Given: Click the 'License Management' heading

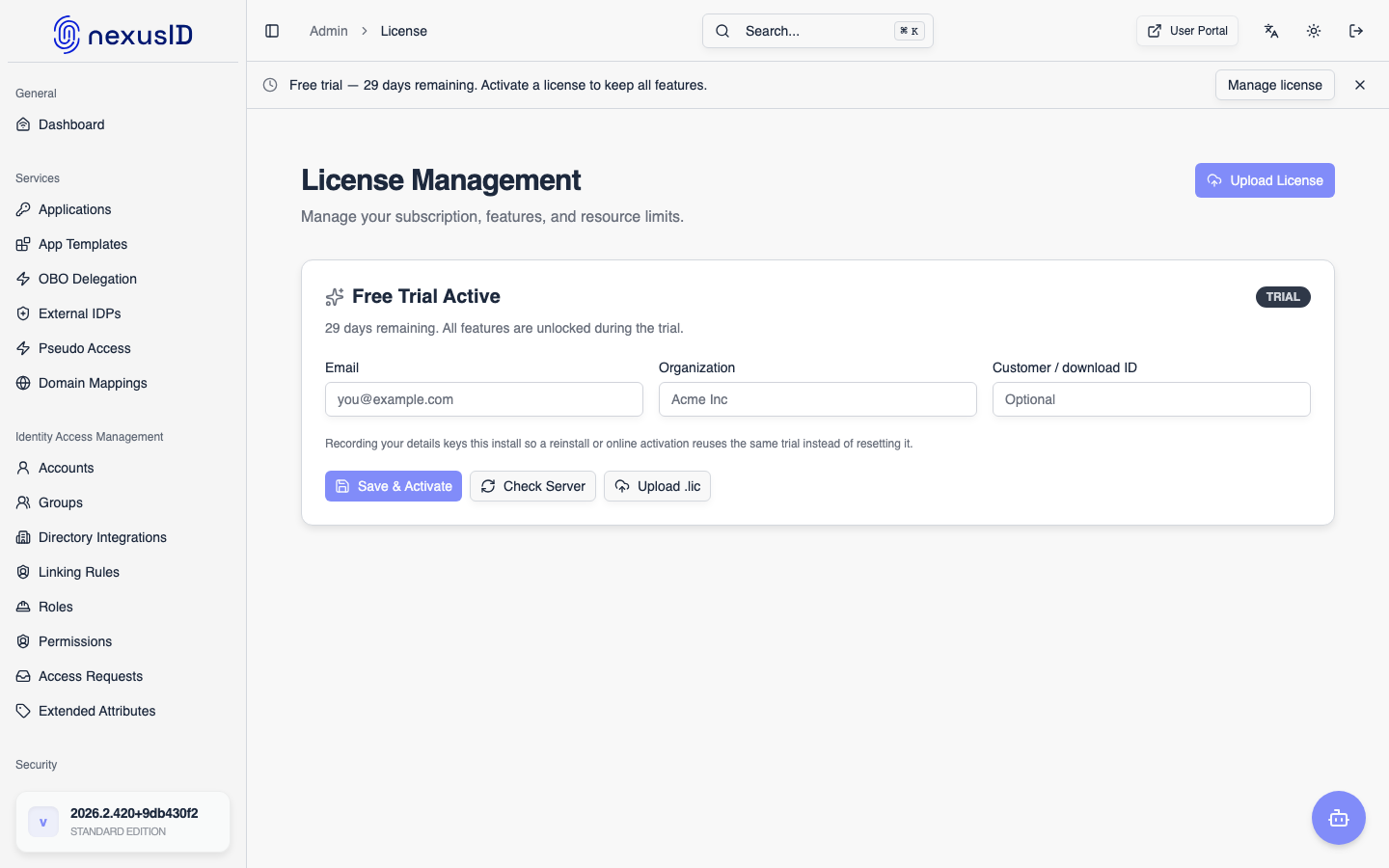Looking at the screenshot, I should (x=441, y=180).
